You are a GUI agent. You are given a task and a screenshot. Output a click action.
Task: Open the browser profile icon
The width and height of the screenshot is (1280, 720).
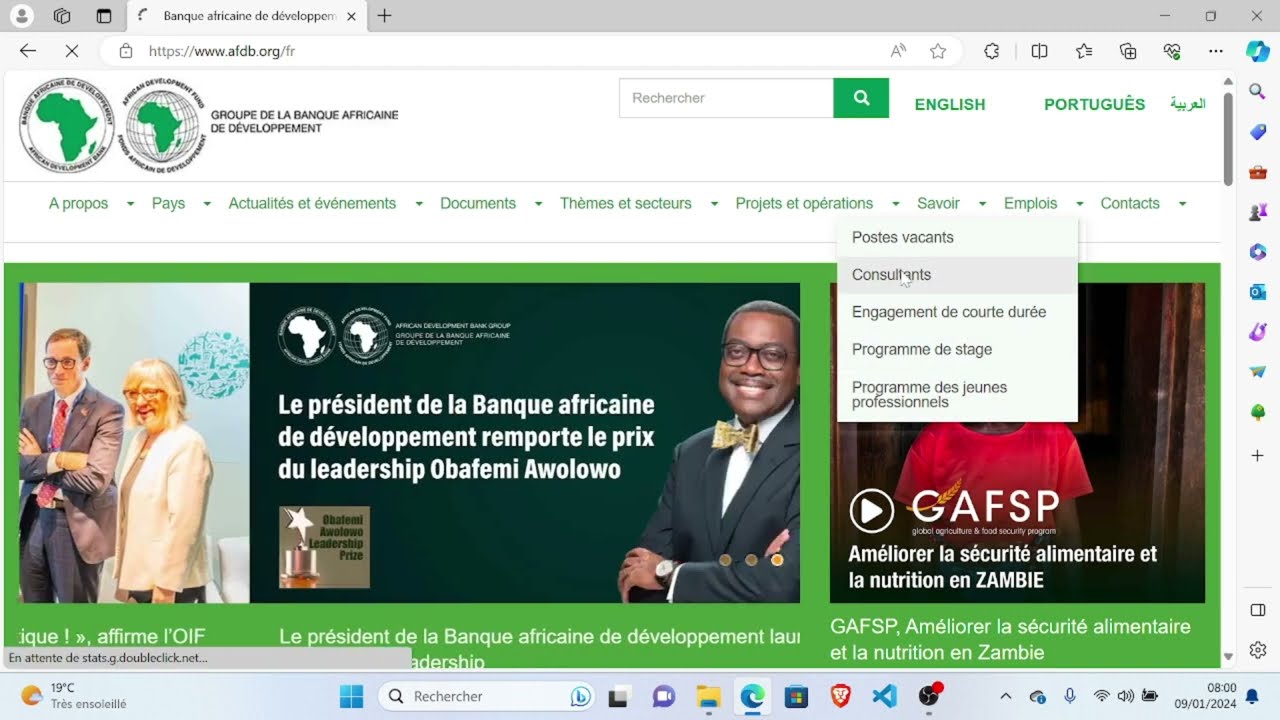[x=21, y=16]
